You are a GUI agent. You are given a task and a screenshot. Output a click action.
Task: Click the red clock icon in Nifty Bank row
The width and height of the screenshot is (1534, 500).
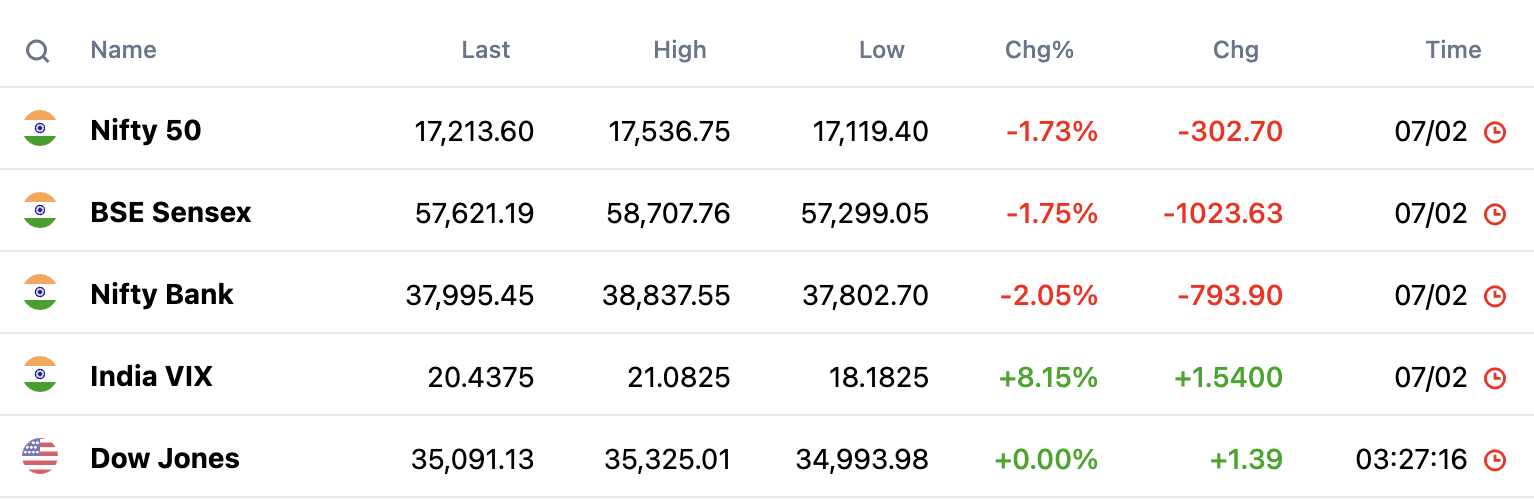coord(1495,295)
